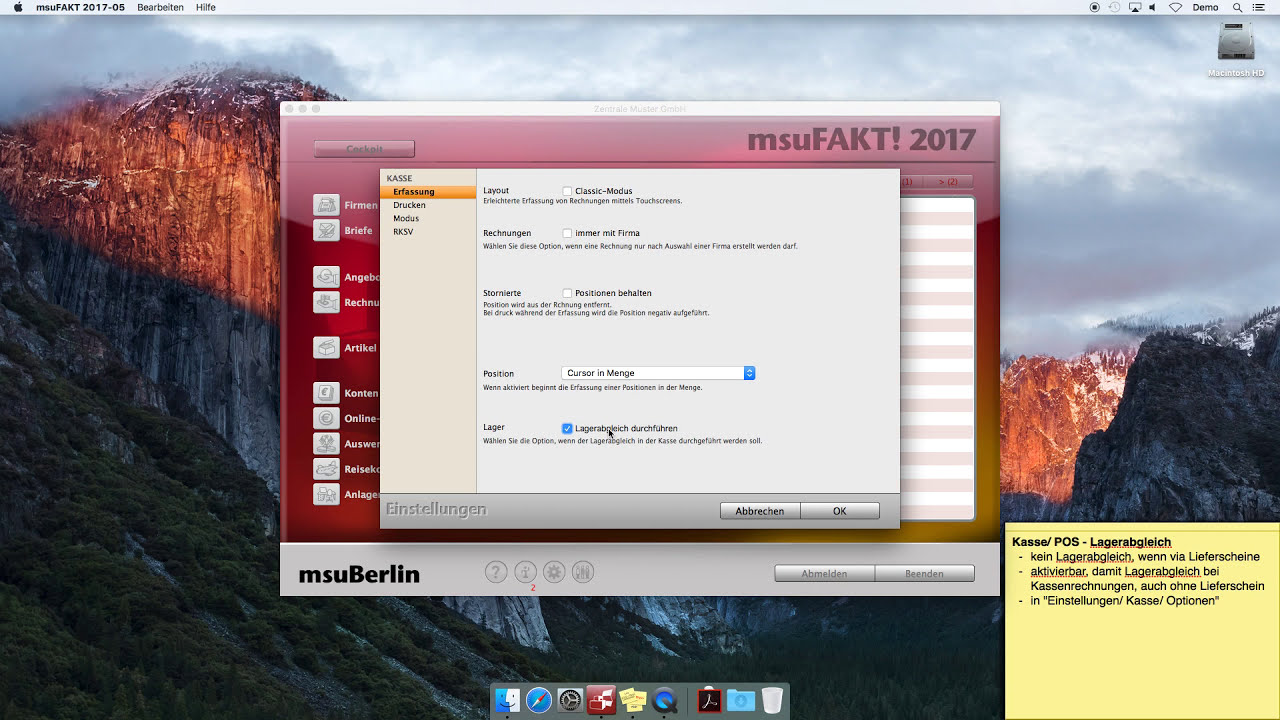This screenshot has width=1280, height=720.
Task: Uncheck 'Lagerabgleich durchführen'
Action: click(567, 428)
